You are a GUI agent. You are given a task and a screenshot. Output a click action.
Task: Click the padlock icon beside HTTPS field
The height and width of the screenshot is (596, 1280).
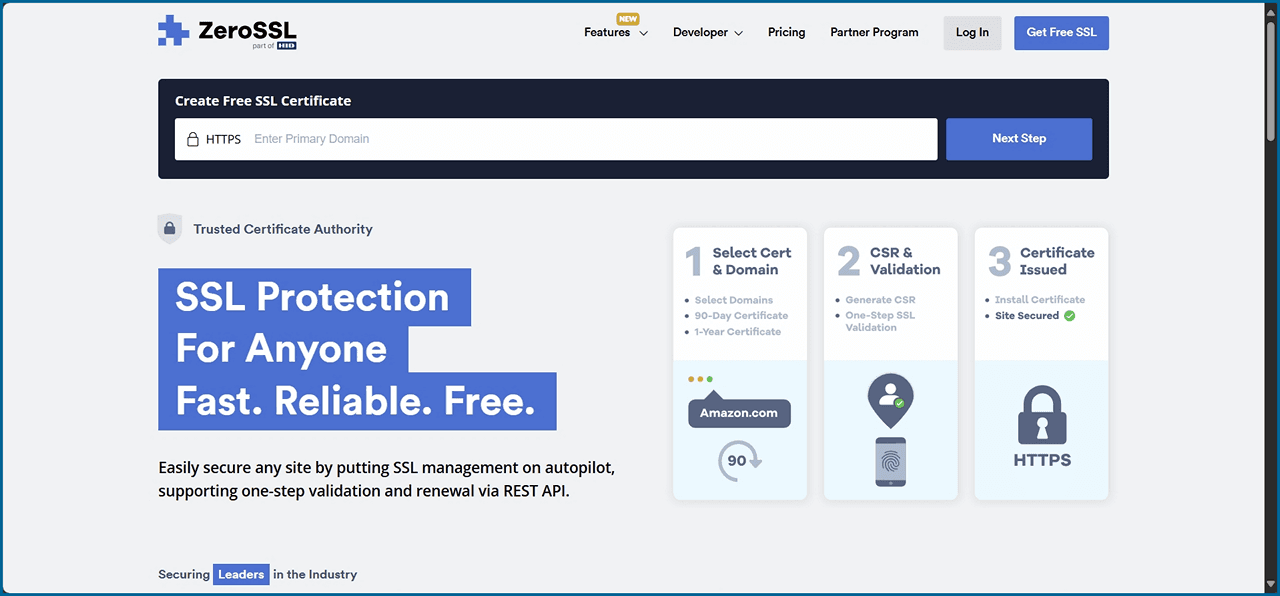(193, 140)
